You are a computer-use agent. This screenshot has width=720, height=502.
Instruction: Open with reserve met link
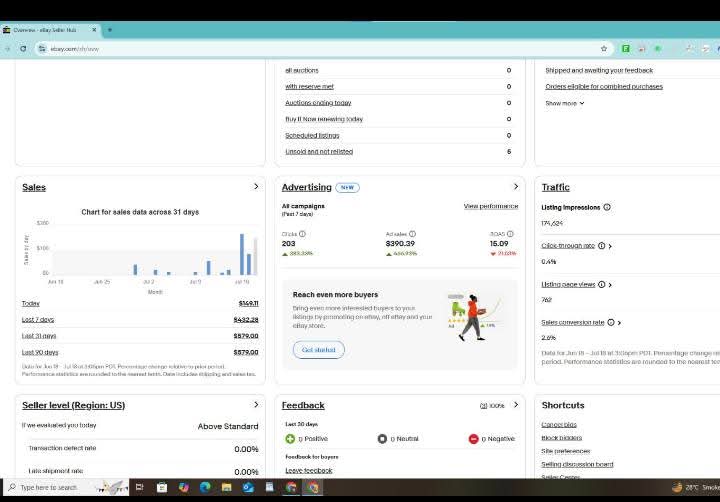pos(309,86)
